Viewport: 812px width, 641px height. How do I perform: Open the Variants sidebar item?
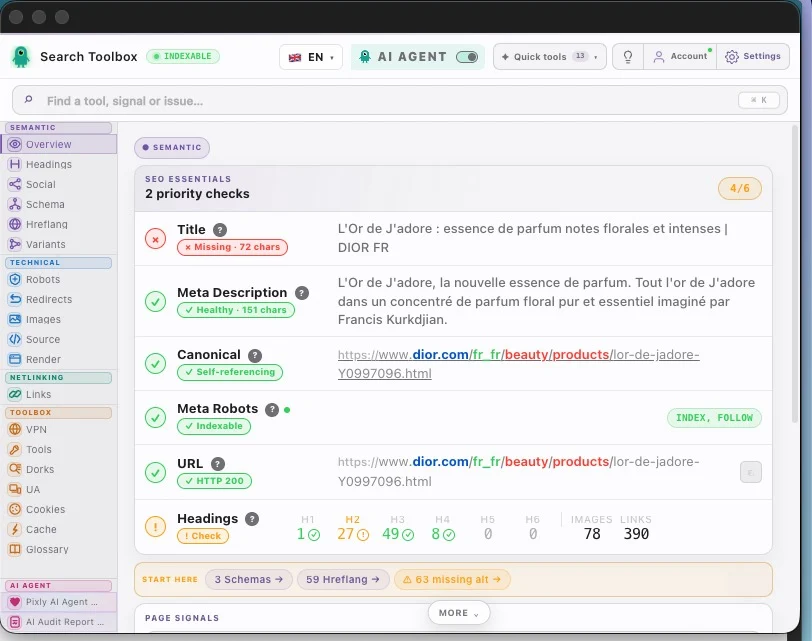coord(59,244)
